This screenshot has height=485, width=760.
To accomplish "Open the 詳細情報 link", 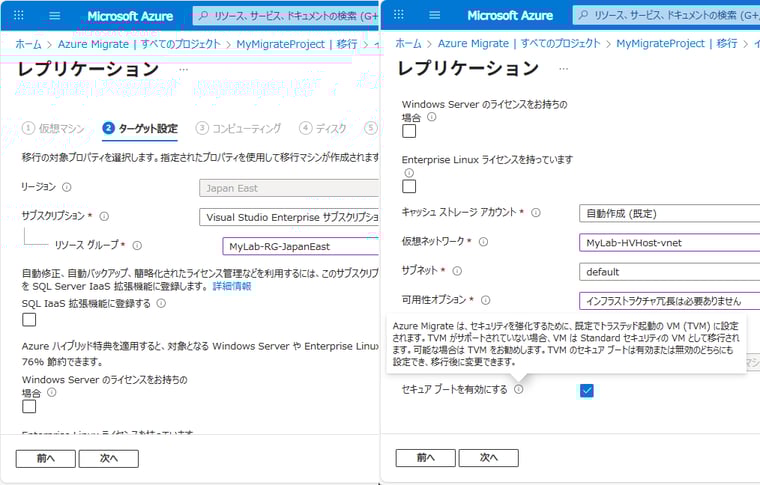I will (232, 286).
